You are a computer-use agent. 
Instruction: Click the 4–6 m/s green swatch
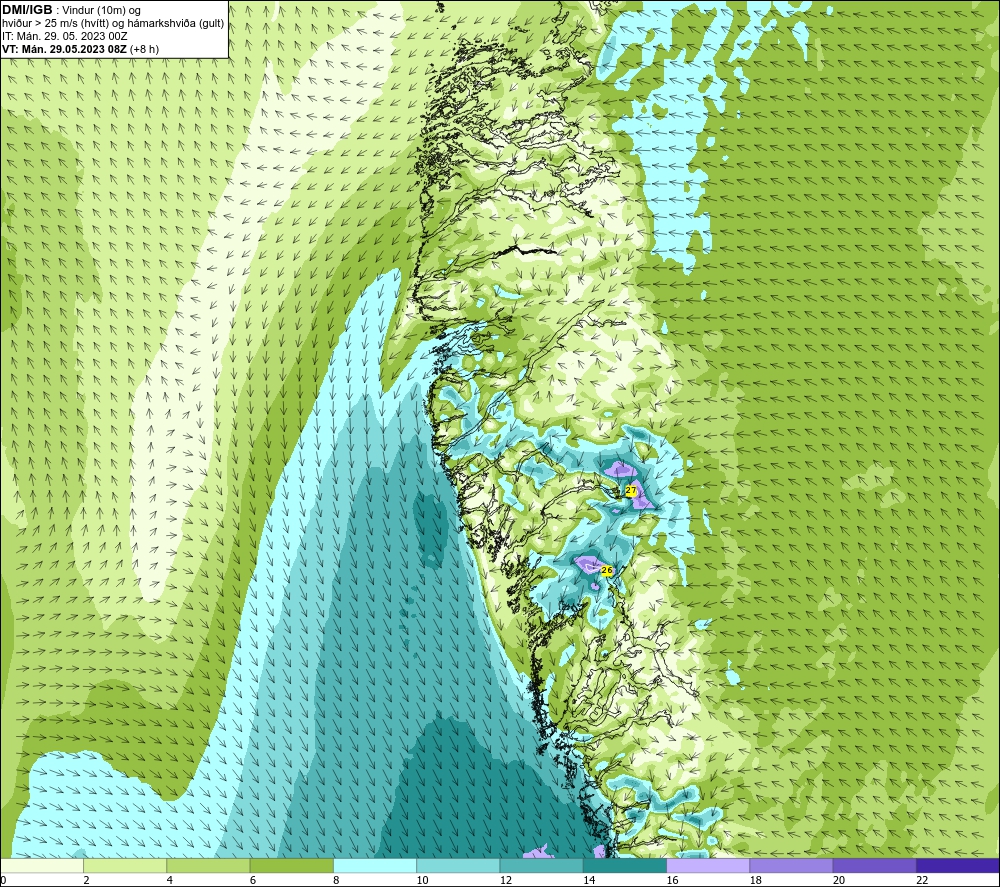208,865
